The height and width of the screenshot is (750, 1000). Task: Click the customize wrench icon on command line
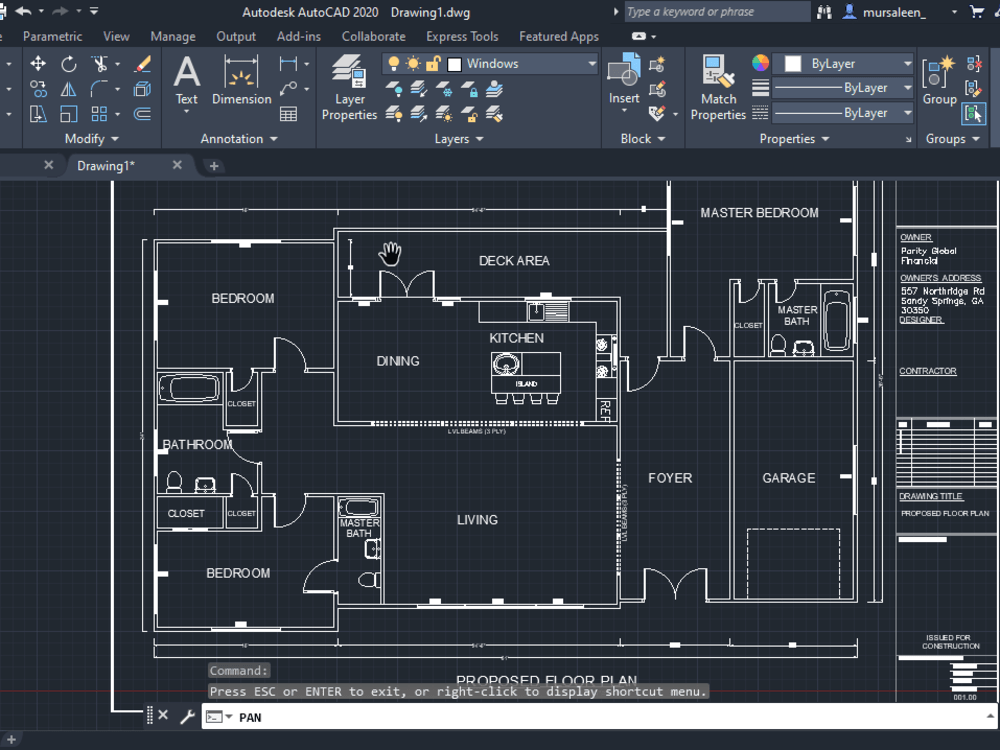tap(187, 717)
